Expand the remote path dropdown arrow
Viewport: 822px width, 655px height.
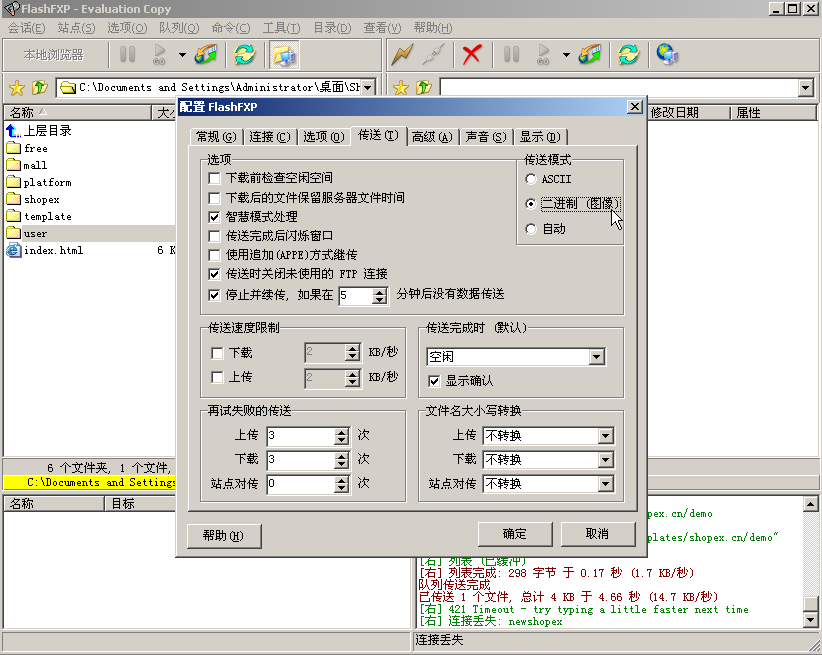806,88
